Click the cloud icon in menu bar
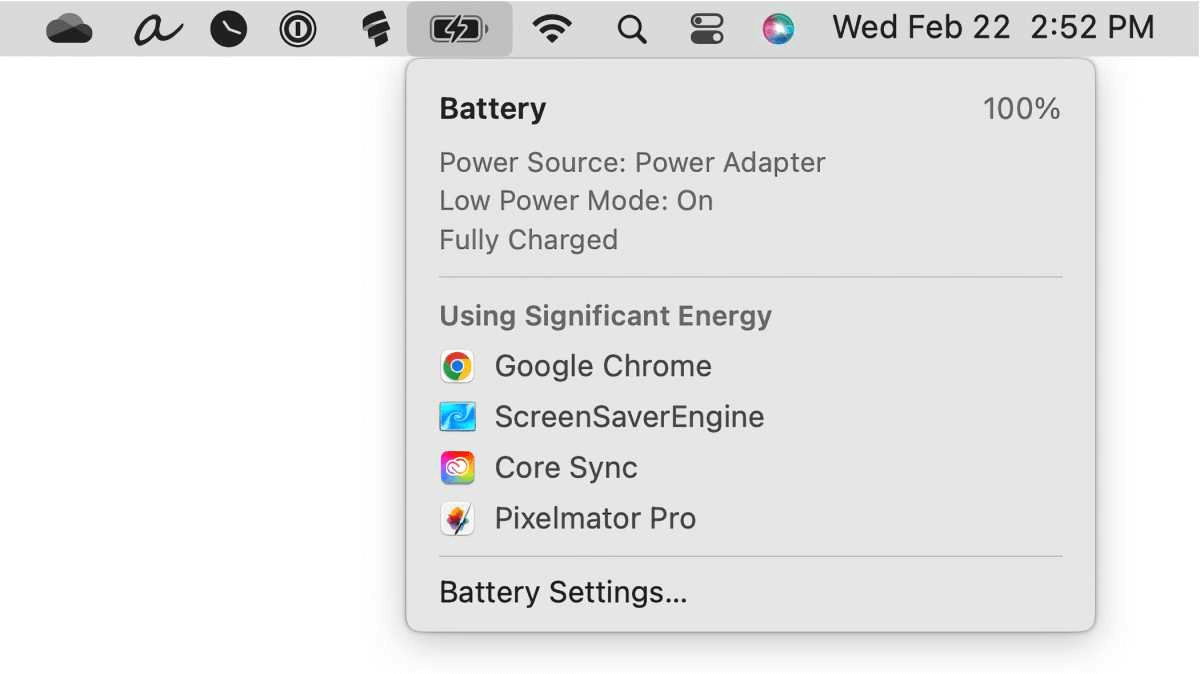Image resolution: width=1200 pixels, height=674 pixels. pyautogui.click(x=69, y=29)
